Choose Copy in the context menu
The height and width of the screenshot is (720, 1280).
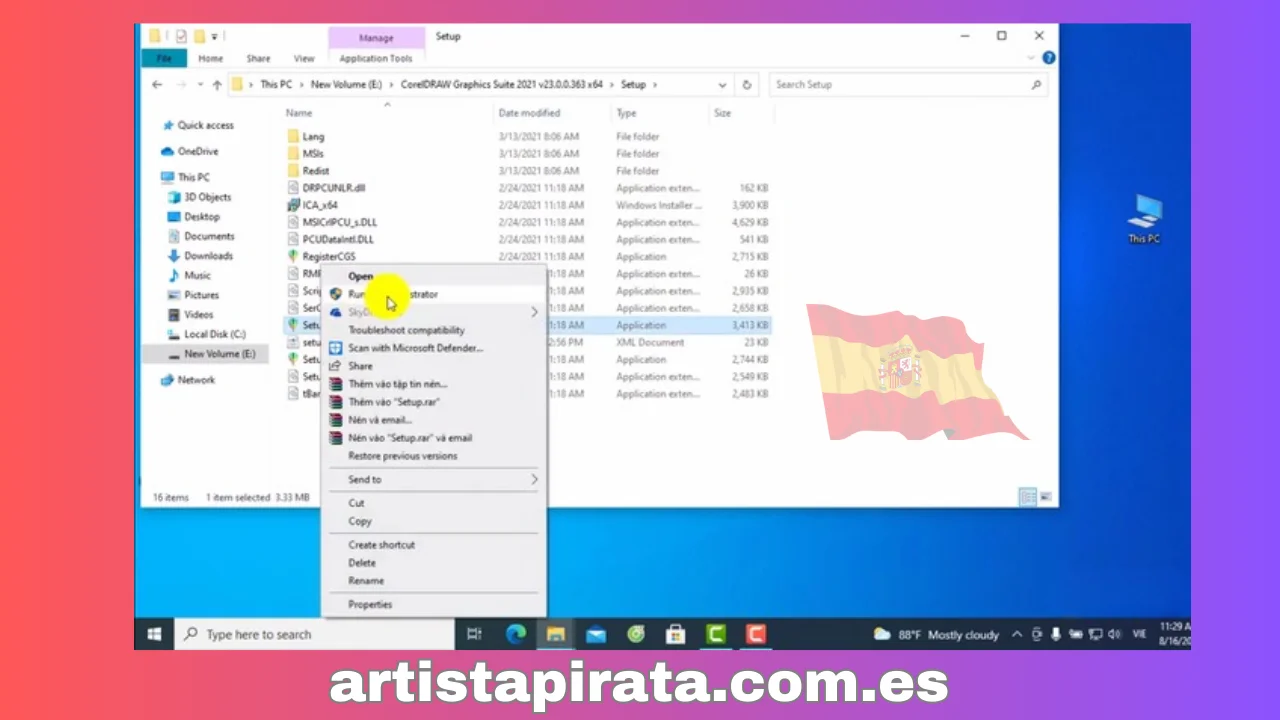coord(434,521)
